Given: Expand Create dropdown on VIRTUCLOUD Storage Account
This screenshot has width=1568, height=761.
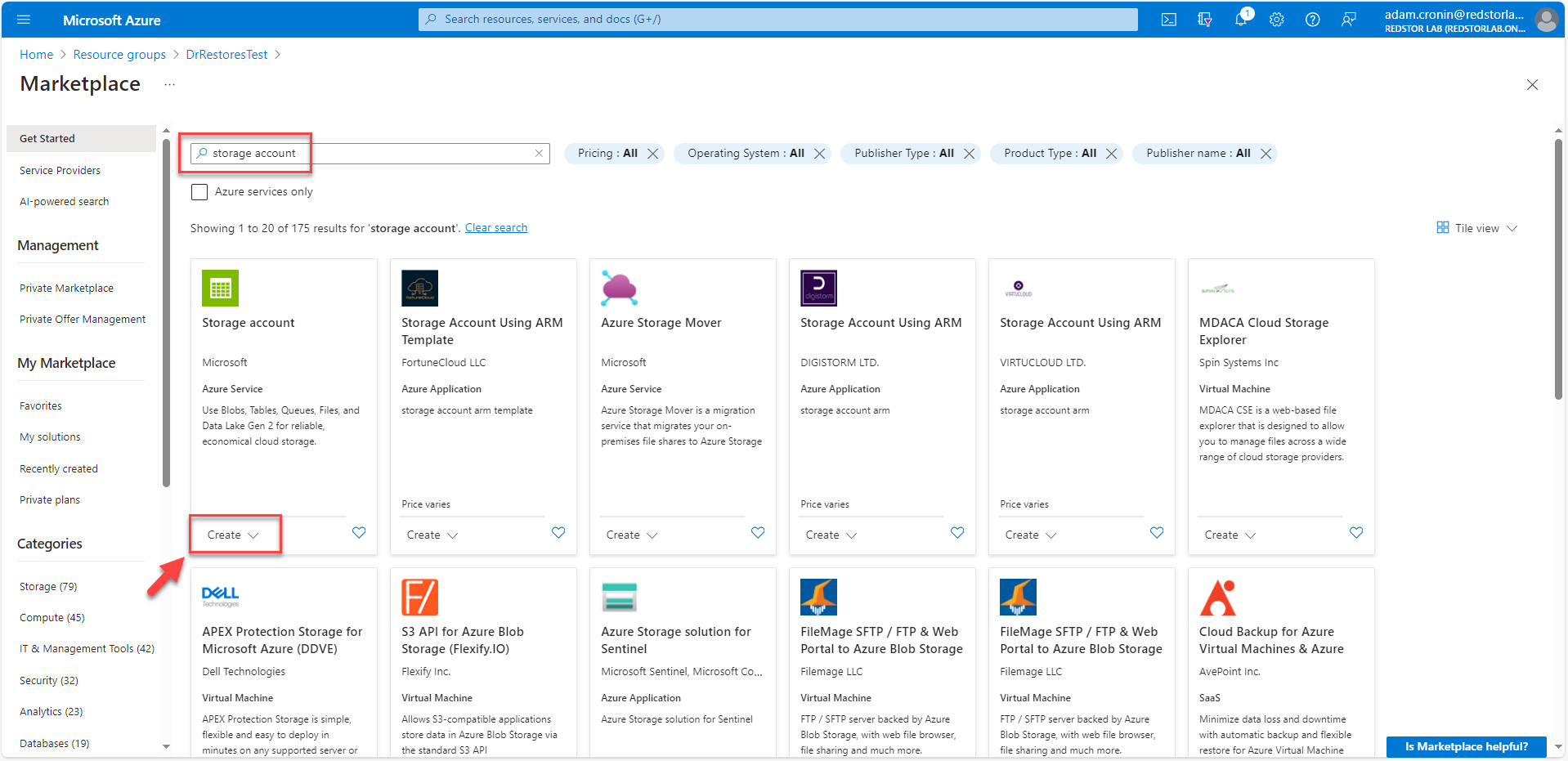Looking at the screenshot, I should pos(1031,535).
